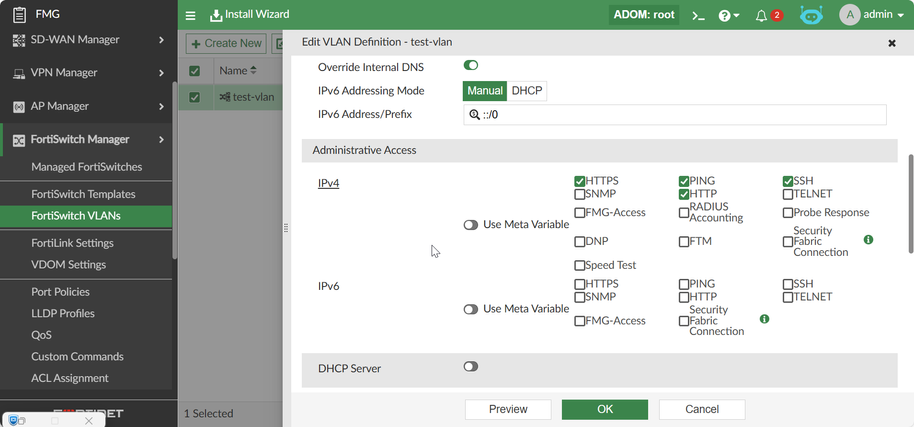Open the CLI console icon
This screenshot has height=427, width=914.
click(x=699, y=15)
